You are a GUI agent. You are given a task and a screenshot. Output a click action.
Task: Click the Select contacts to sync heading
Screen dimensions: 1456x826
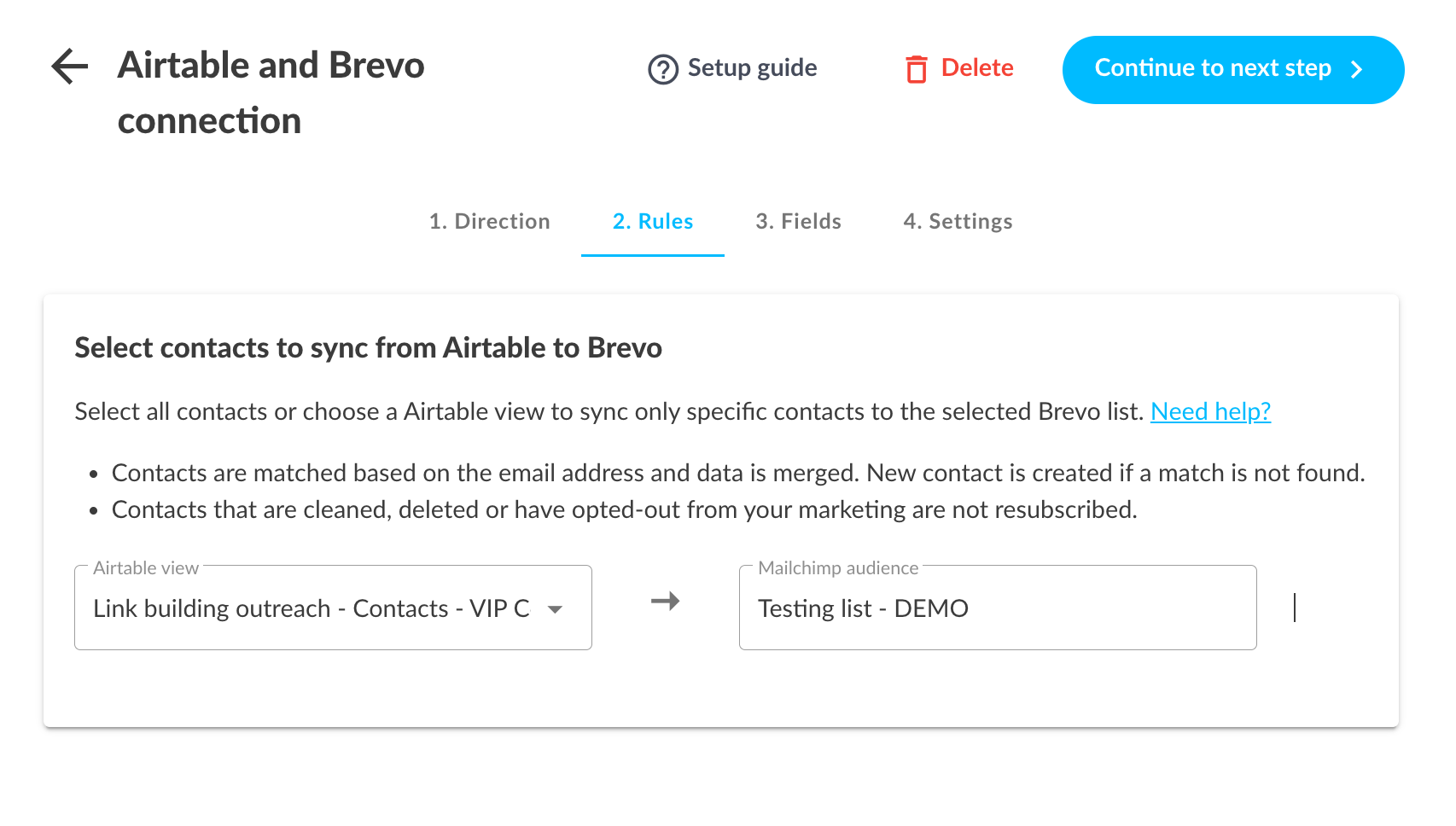click(x=368, y=348)
